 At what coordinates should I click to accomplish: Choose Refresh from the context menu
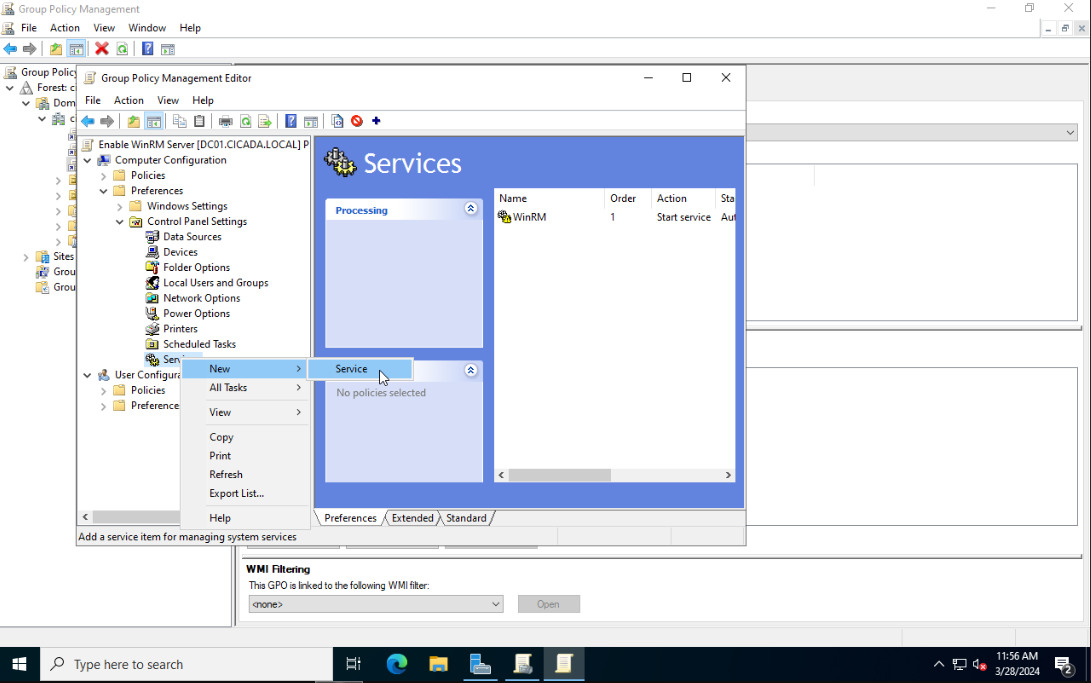(x=245, y=475)
